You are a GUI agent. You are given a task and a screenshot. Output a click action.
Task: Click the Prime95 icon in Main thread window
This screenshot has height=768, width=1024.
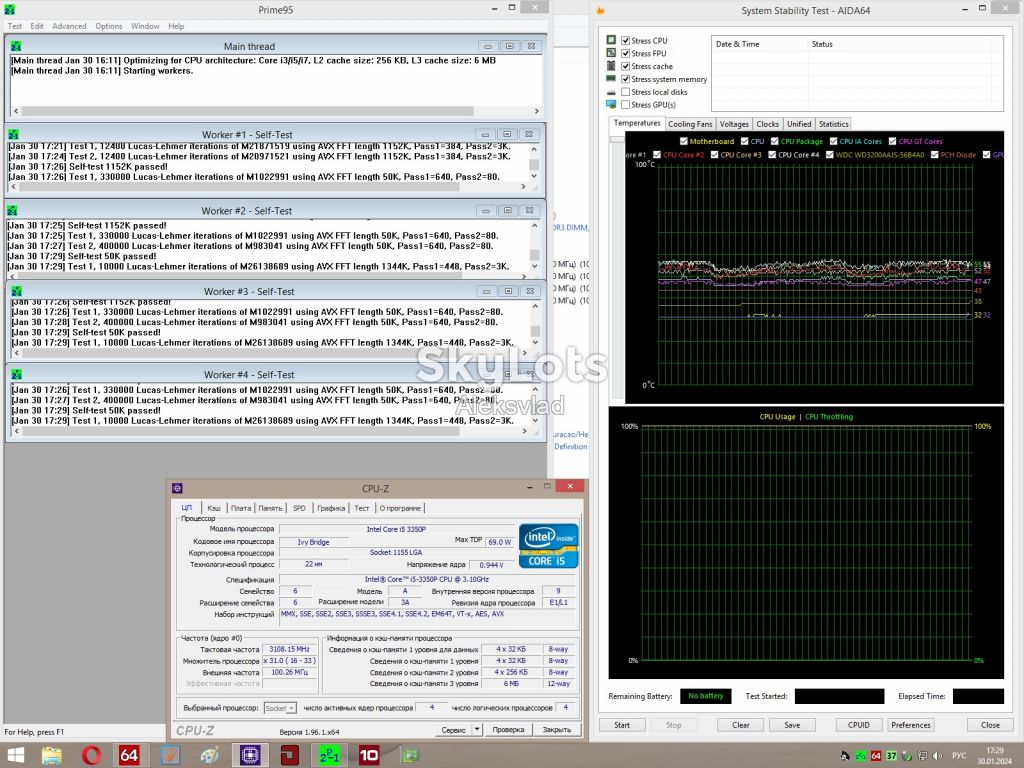(16, 46)
